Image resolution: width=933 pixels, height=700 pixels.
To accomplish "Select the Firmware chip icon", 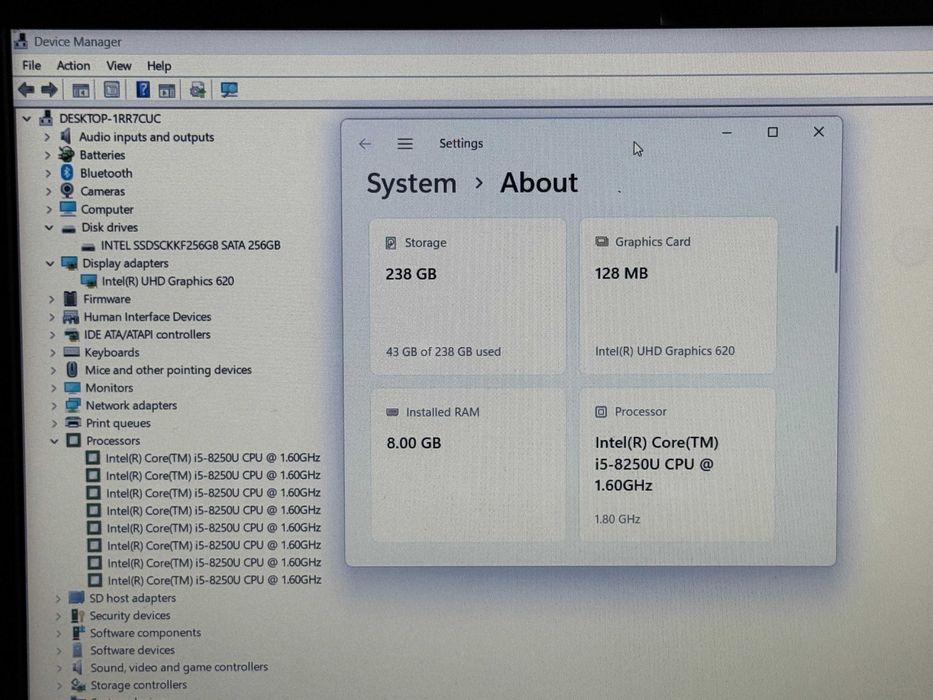I will [70, 298].
